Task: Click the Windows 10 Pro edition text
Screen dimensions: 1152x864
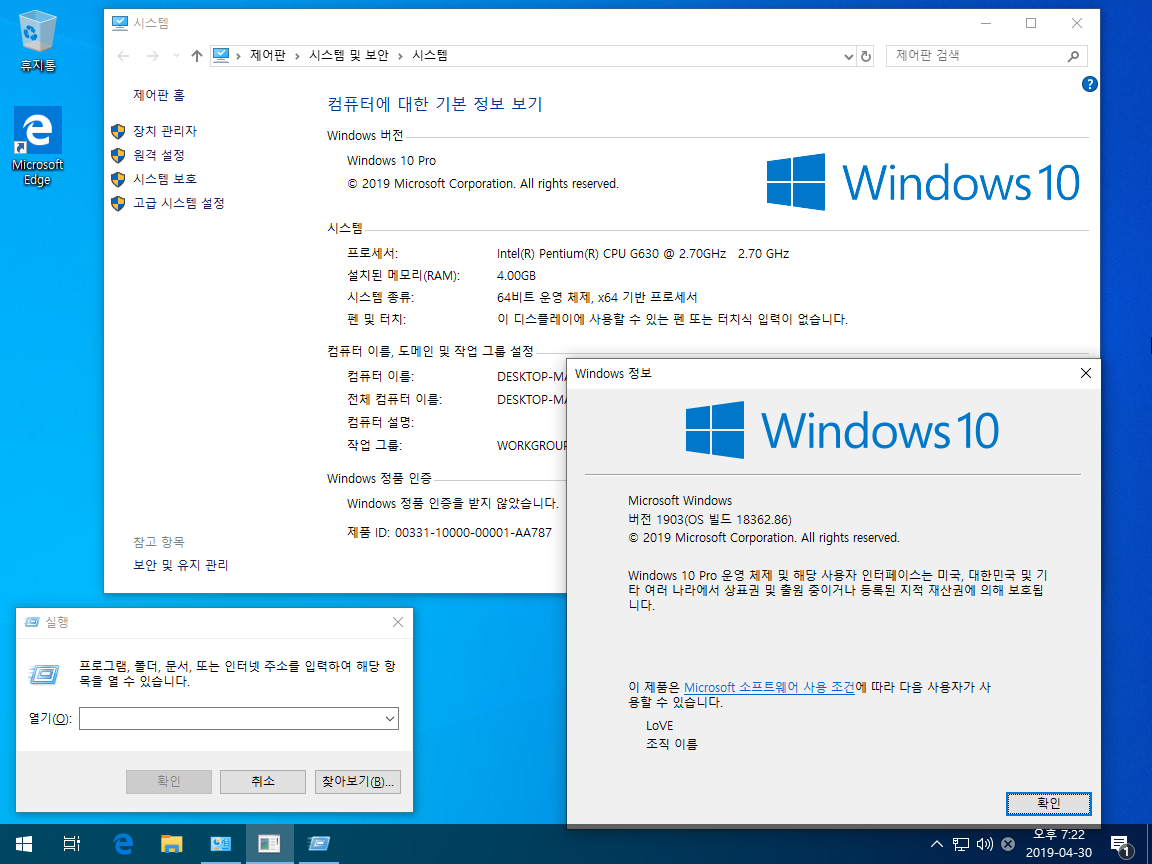Action: pyautogui.click(x=391, y=160)
